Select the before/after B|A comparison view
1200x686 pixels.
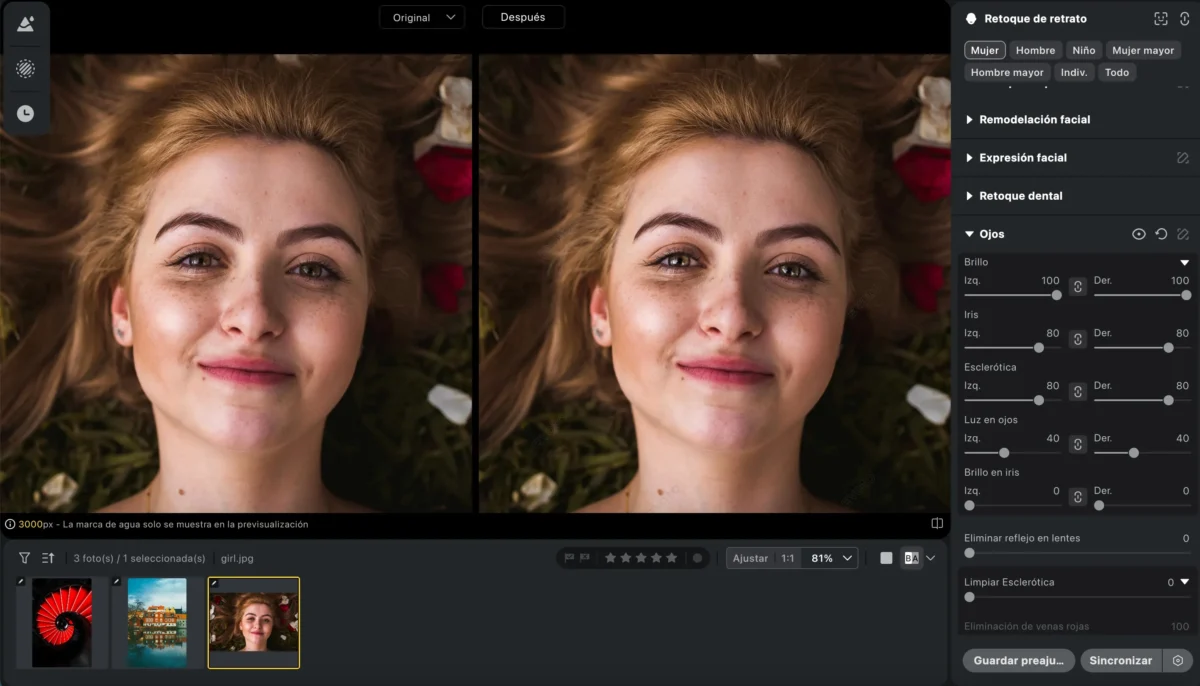tap(911, 558)
